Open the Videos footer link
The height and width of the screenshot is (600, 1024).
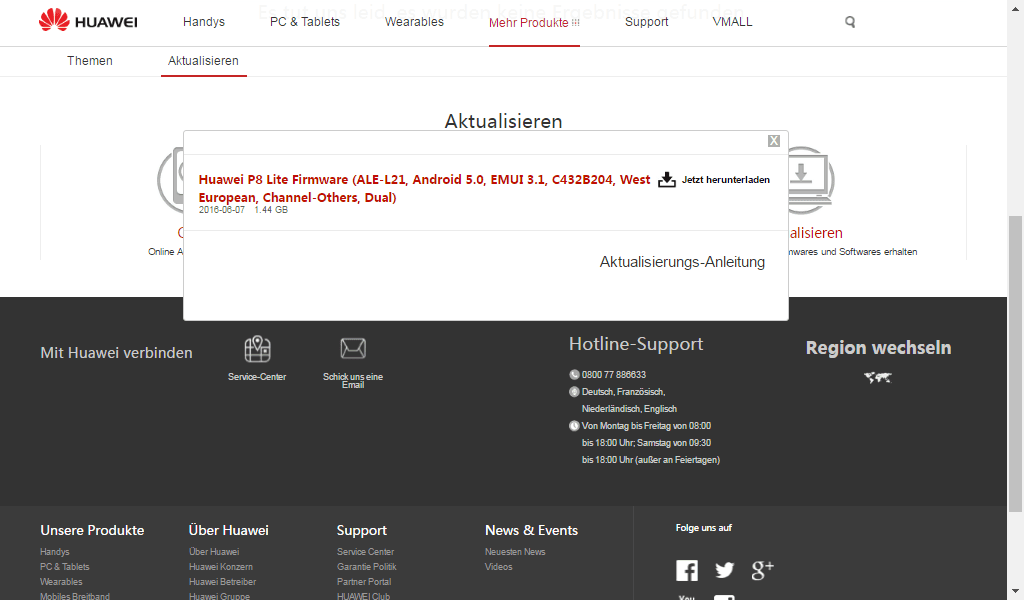click(499, 567)
